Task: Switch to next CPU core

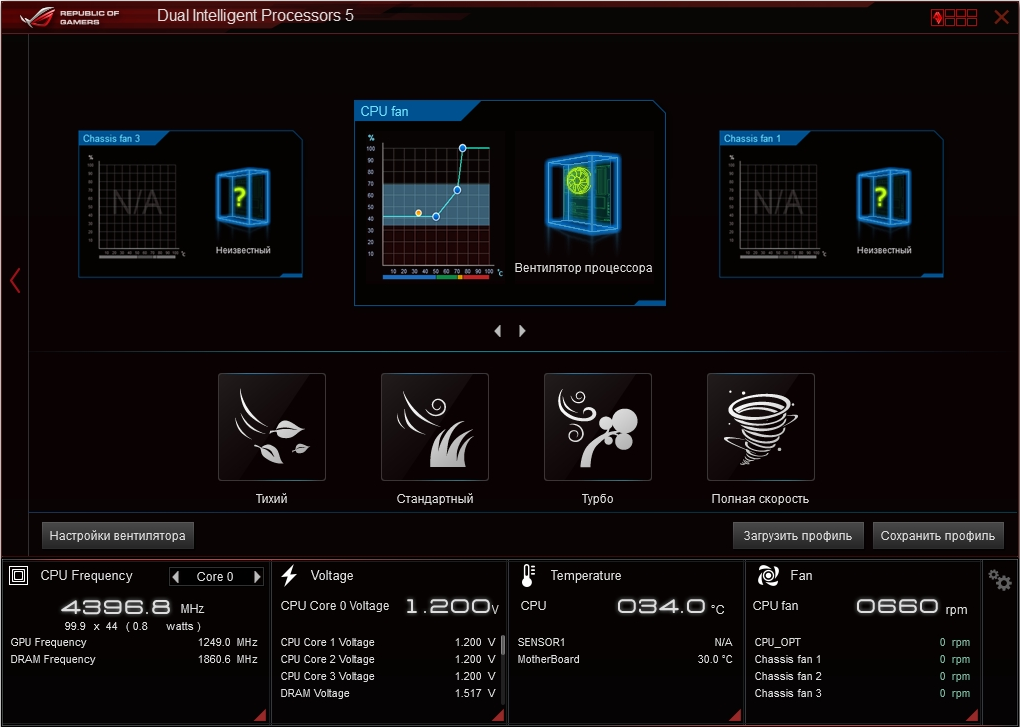Action: [x=257, y=577]
